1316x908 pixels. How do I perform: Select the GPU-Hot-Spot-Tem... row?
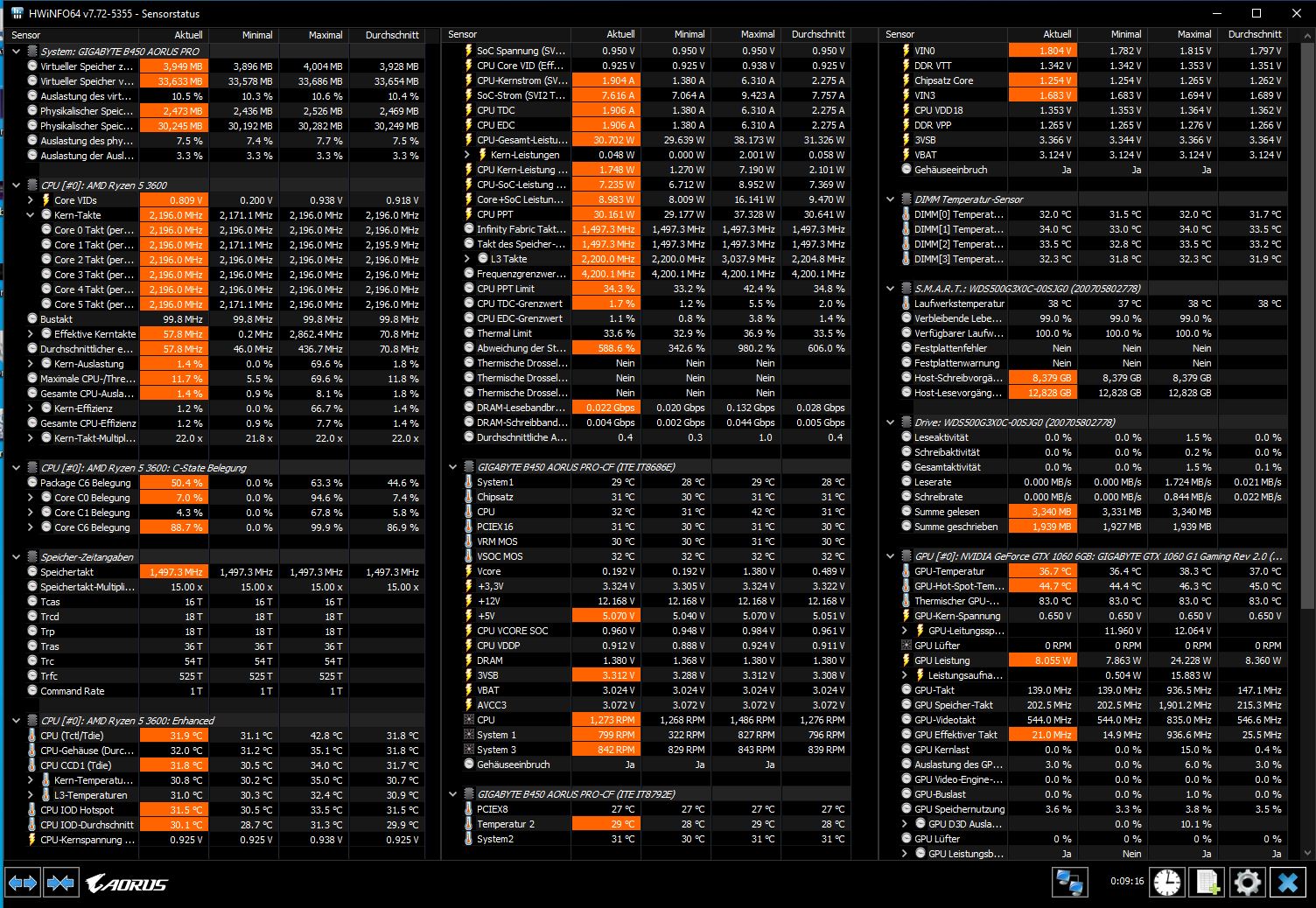tap(1085, 586)
